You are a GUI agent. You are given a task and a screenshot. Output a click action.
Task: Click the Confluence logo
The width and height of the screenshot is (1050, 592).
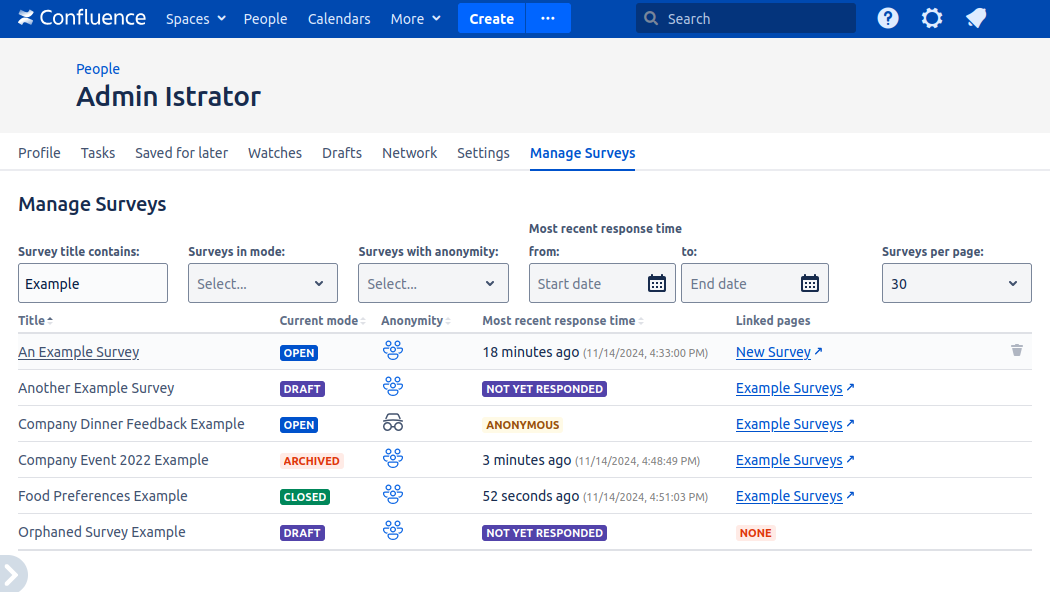pos(82,18)
